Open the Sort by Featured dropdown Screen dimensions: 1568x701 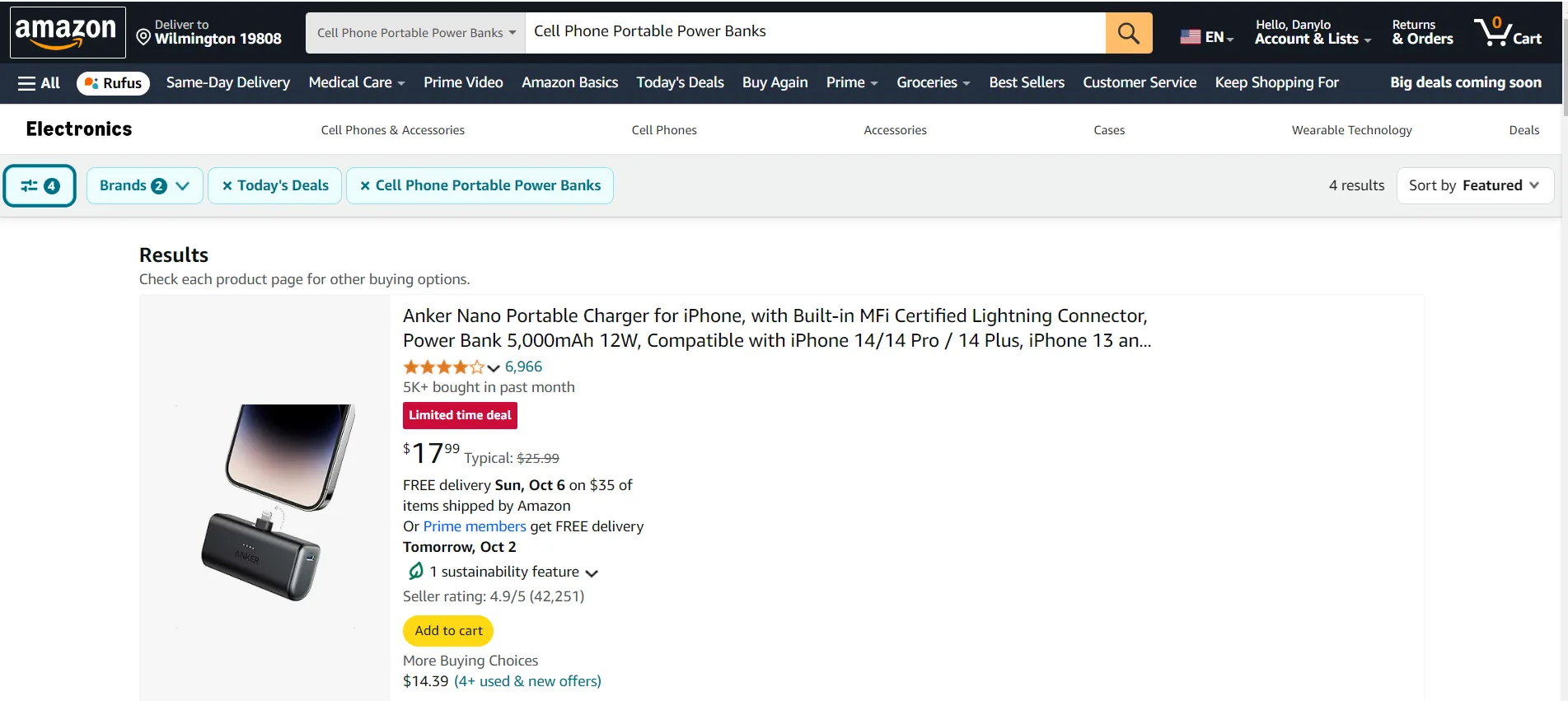(1475, 185)
